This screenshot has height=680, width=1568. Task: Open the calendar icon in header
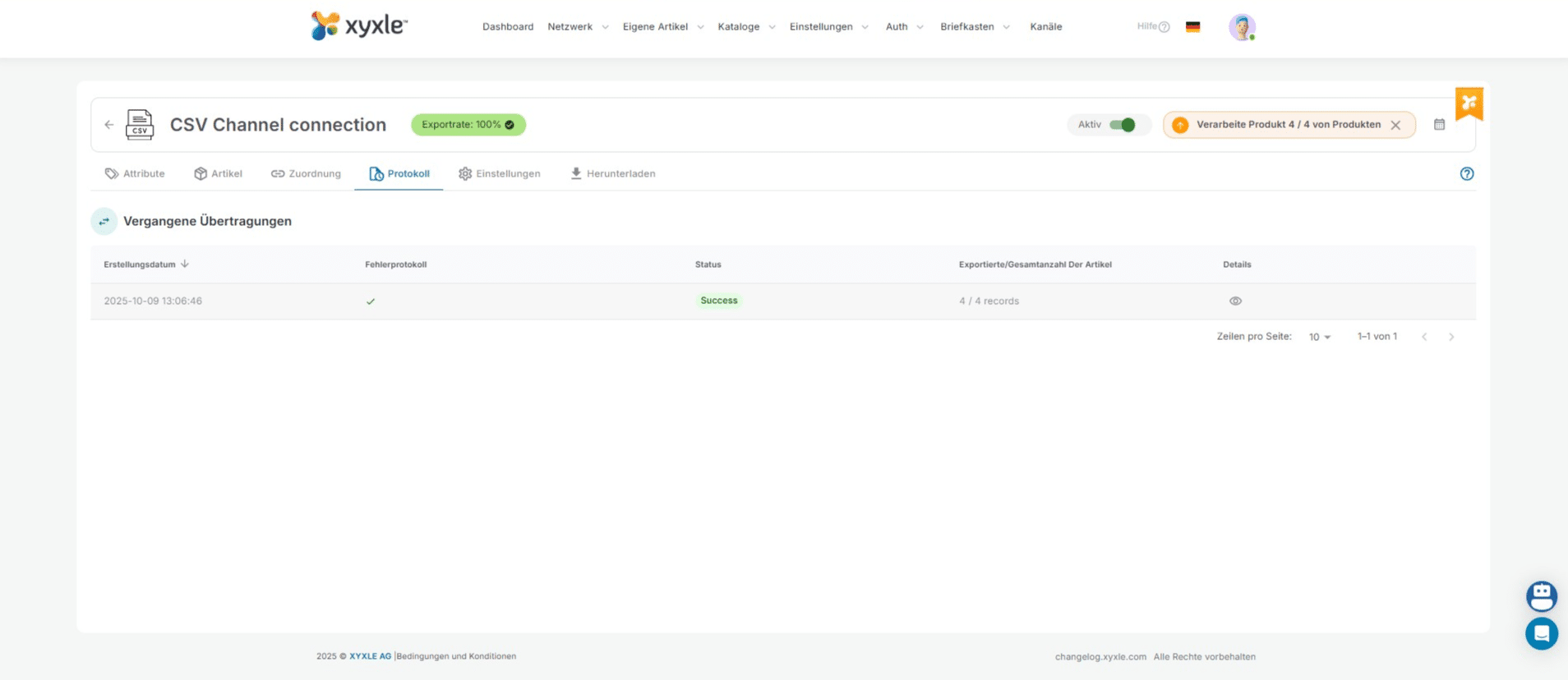coord(1439,125)
